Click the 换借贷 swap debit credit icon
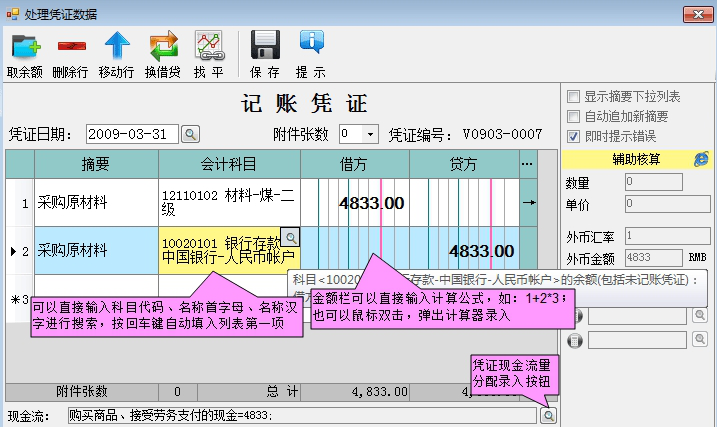 click(164, 46)
